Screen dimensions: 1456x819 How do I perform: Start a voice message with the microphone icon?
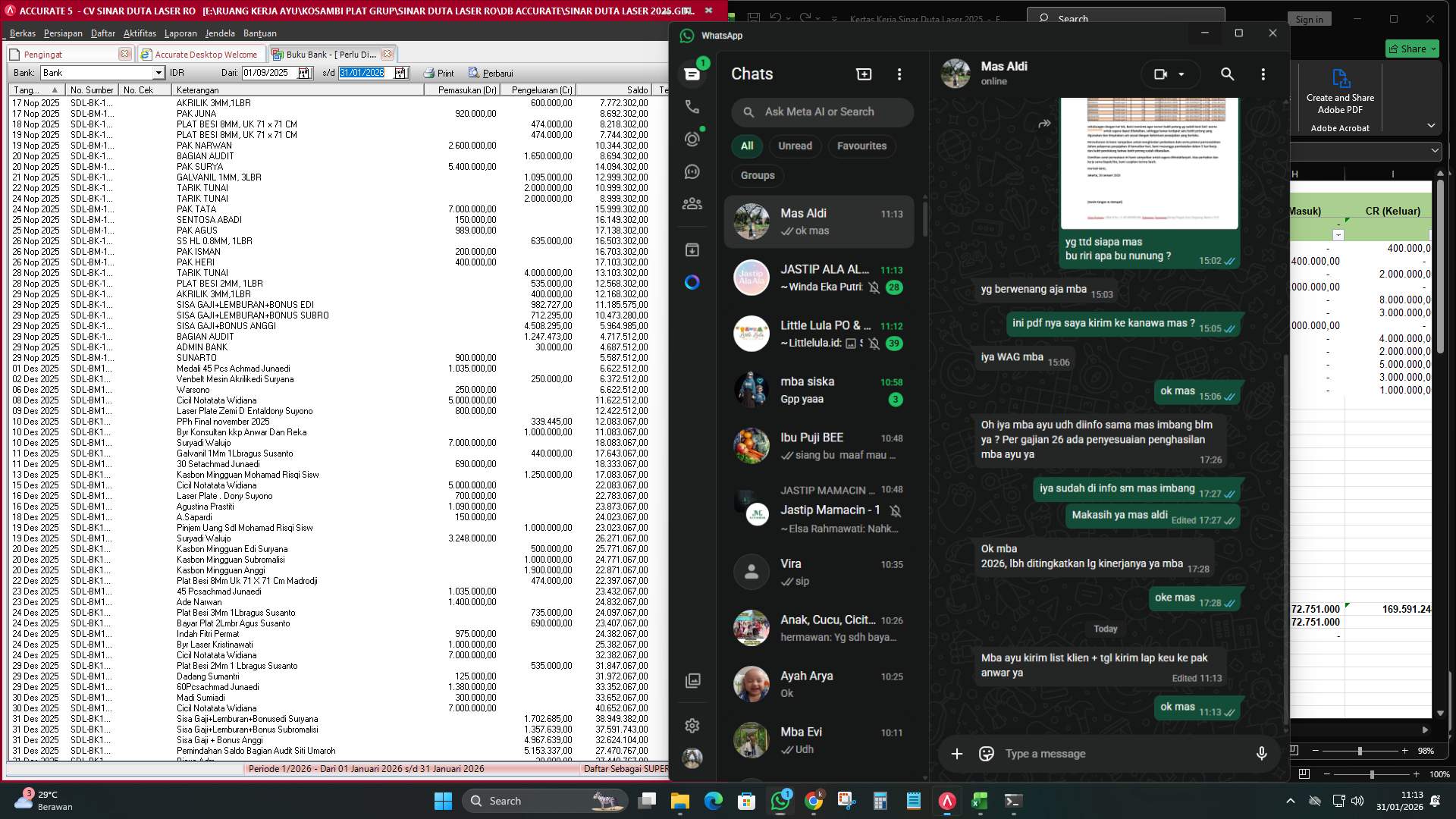pos(1261,753)
